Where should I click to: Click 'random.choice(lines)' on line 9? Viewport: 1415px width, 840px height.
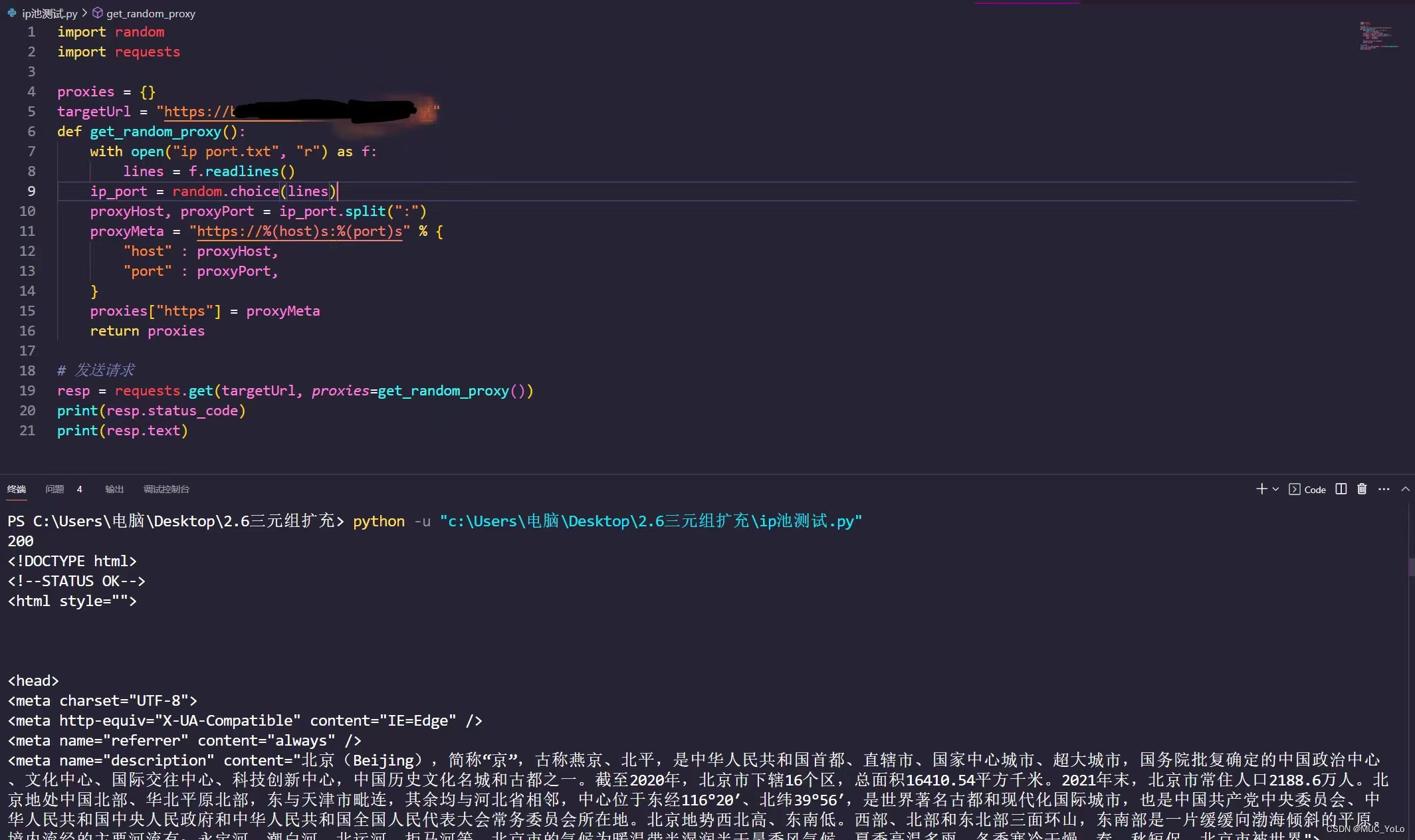tap(255, 191)
